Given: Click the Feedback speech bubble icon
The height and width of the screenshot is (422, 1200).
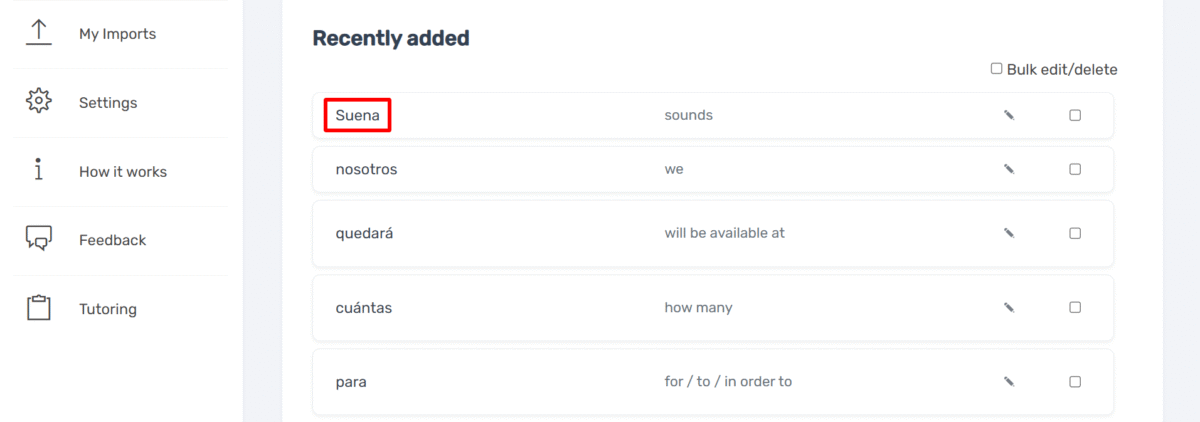Looking at the screenshot, I should coord(38,239).
